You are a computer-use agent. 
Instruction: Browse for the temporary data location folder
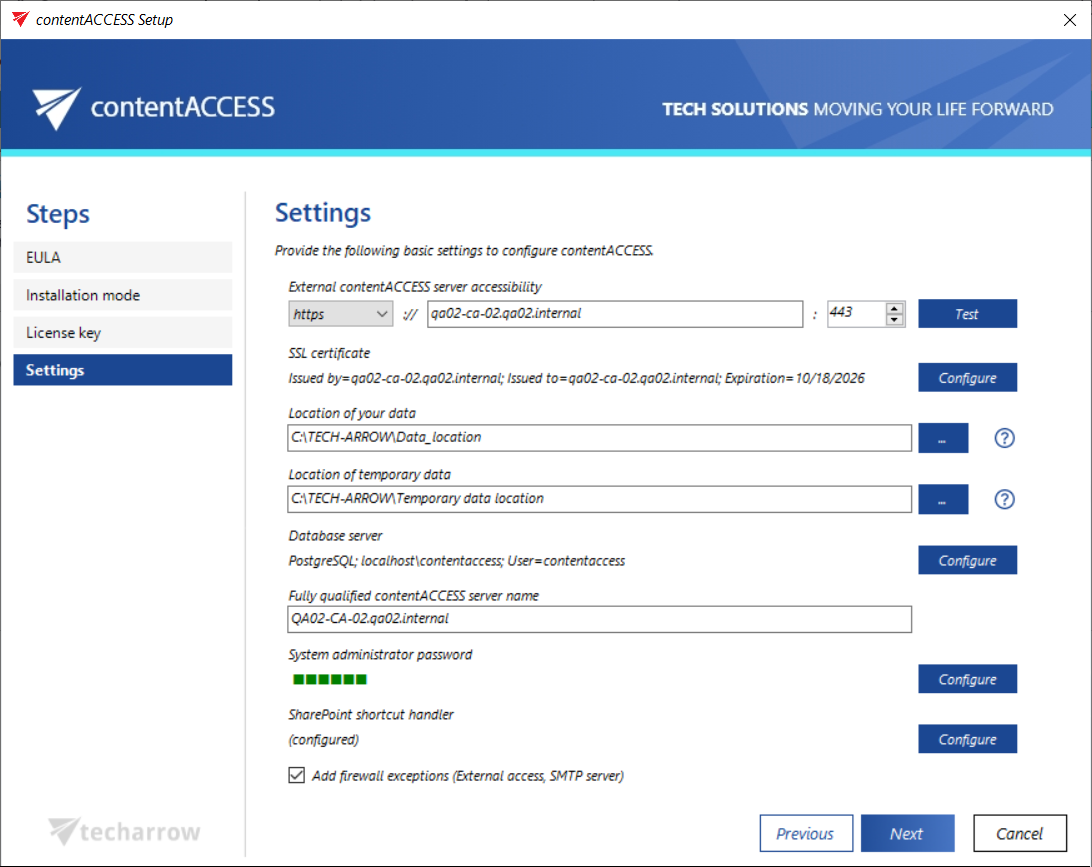(x=942, y=499)
